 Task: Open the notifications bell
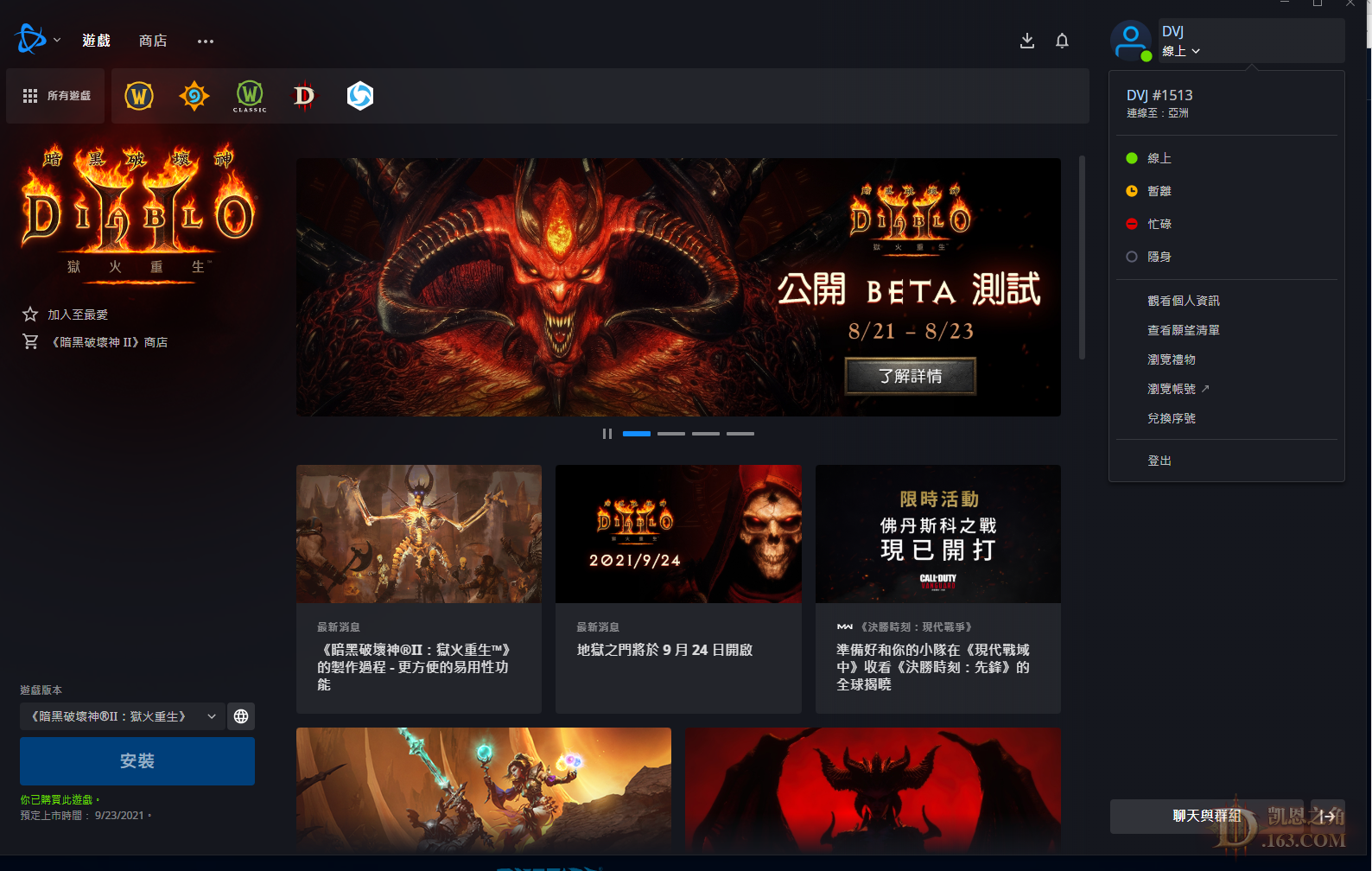pyautogui.click(x=1063, y=41)
